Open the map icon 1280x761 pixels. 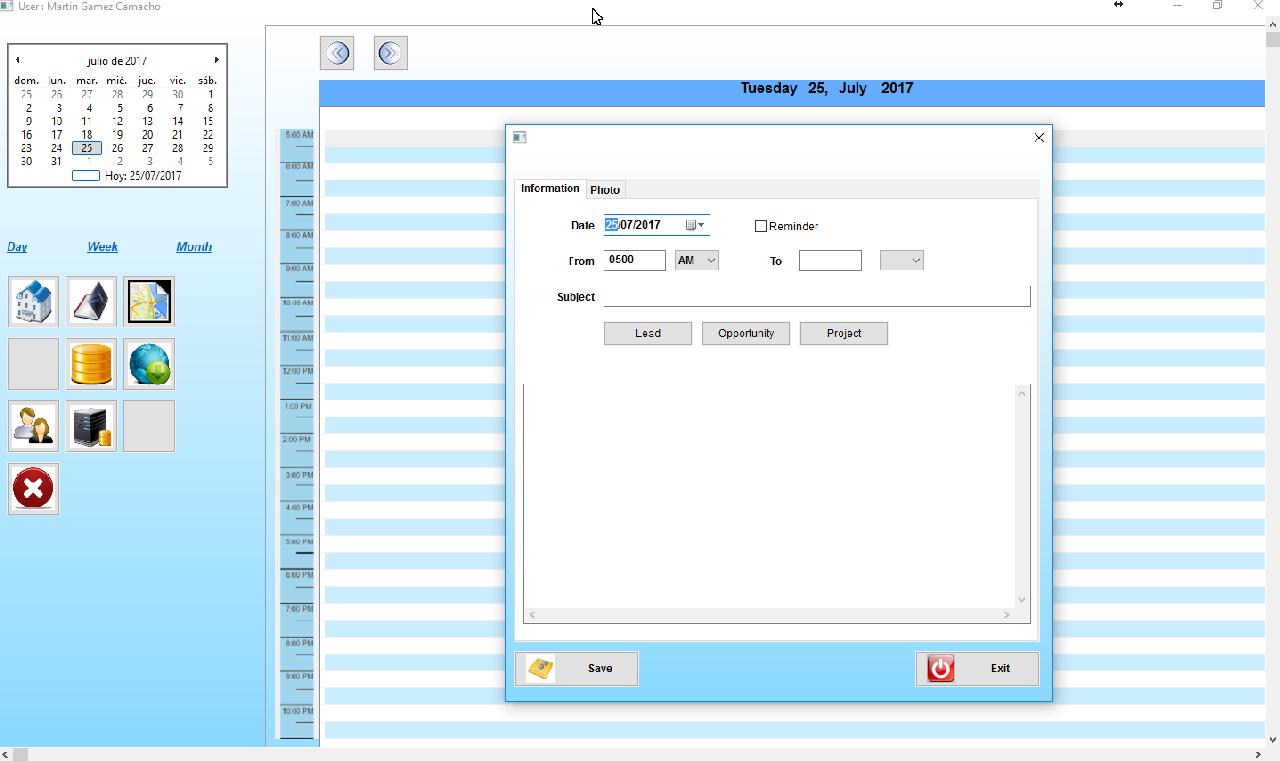pyautogui.click(x=149, y=302)
